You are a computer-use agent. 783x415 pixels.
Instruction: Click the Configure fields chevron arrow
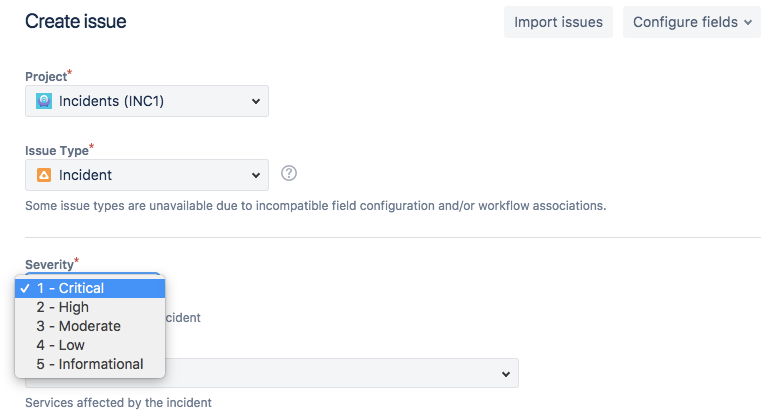pyautogui.click(x=748, y=22)
